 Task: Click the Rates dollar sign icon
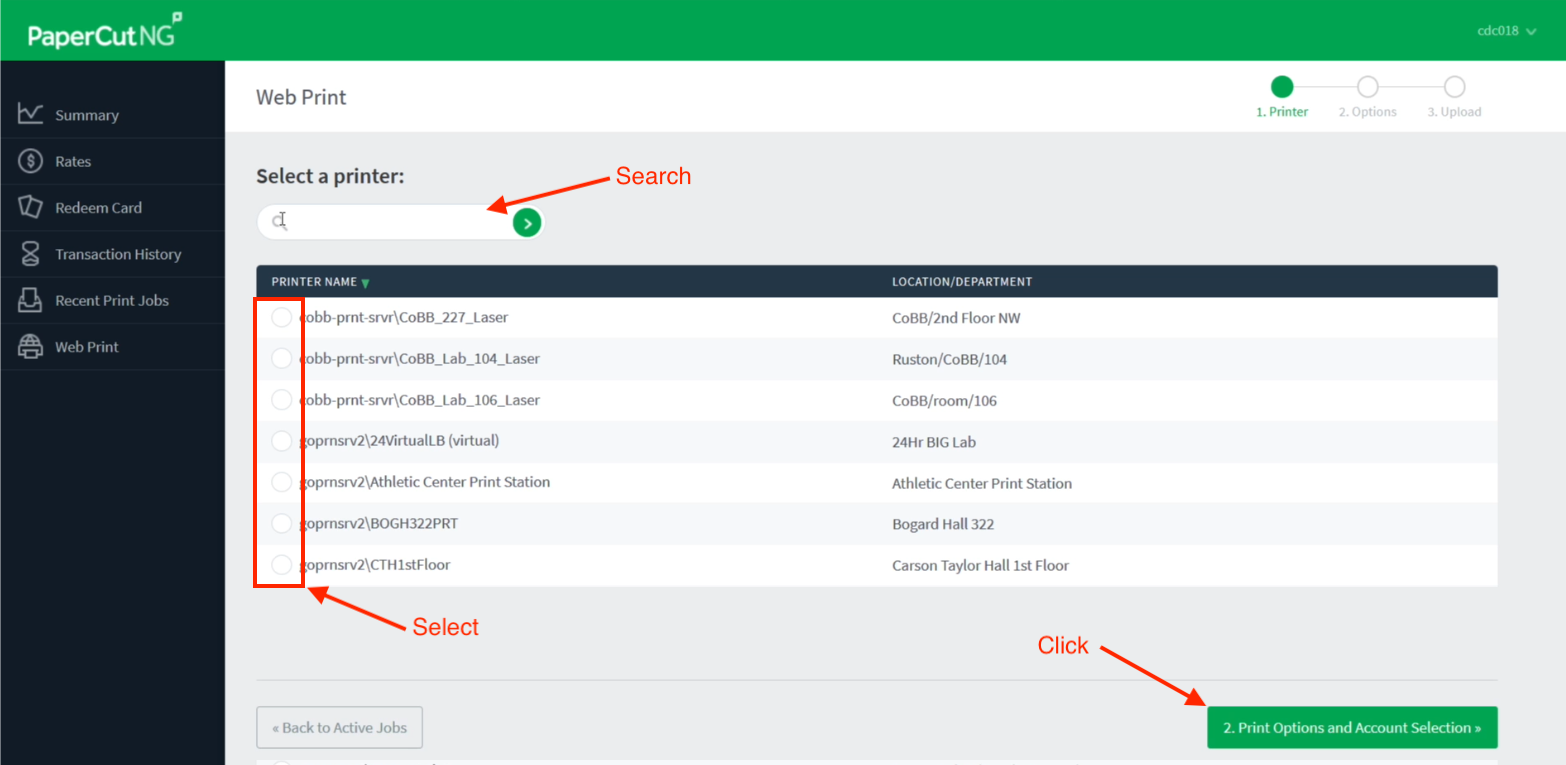30,161
